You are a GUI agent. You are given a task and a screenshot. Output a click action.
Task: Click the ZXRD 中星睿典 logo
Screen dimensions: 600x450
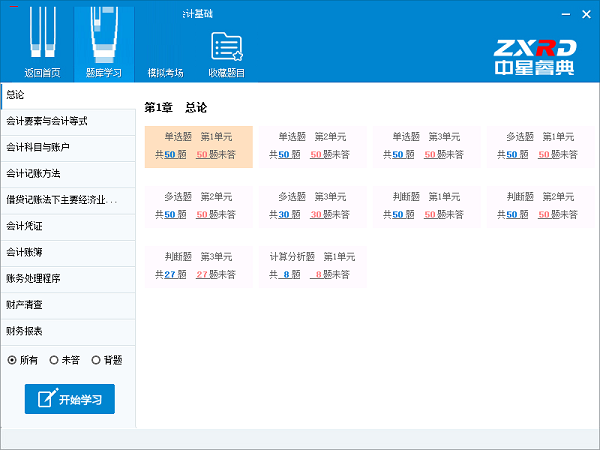click(x=534, y=58)
